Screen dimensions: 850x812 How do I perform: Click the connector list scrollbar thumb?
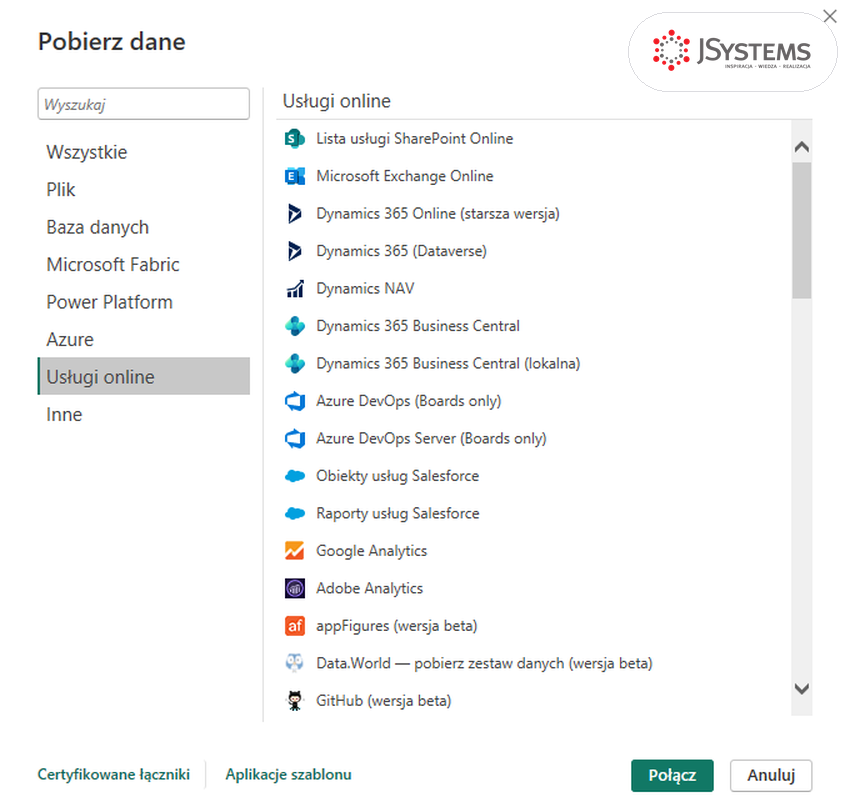[x=802, y=230]
